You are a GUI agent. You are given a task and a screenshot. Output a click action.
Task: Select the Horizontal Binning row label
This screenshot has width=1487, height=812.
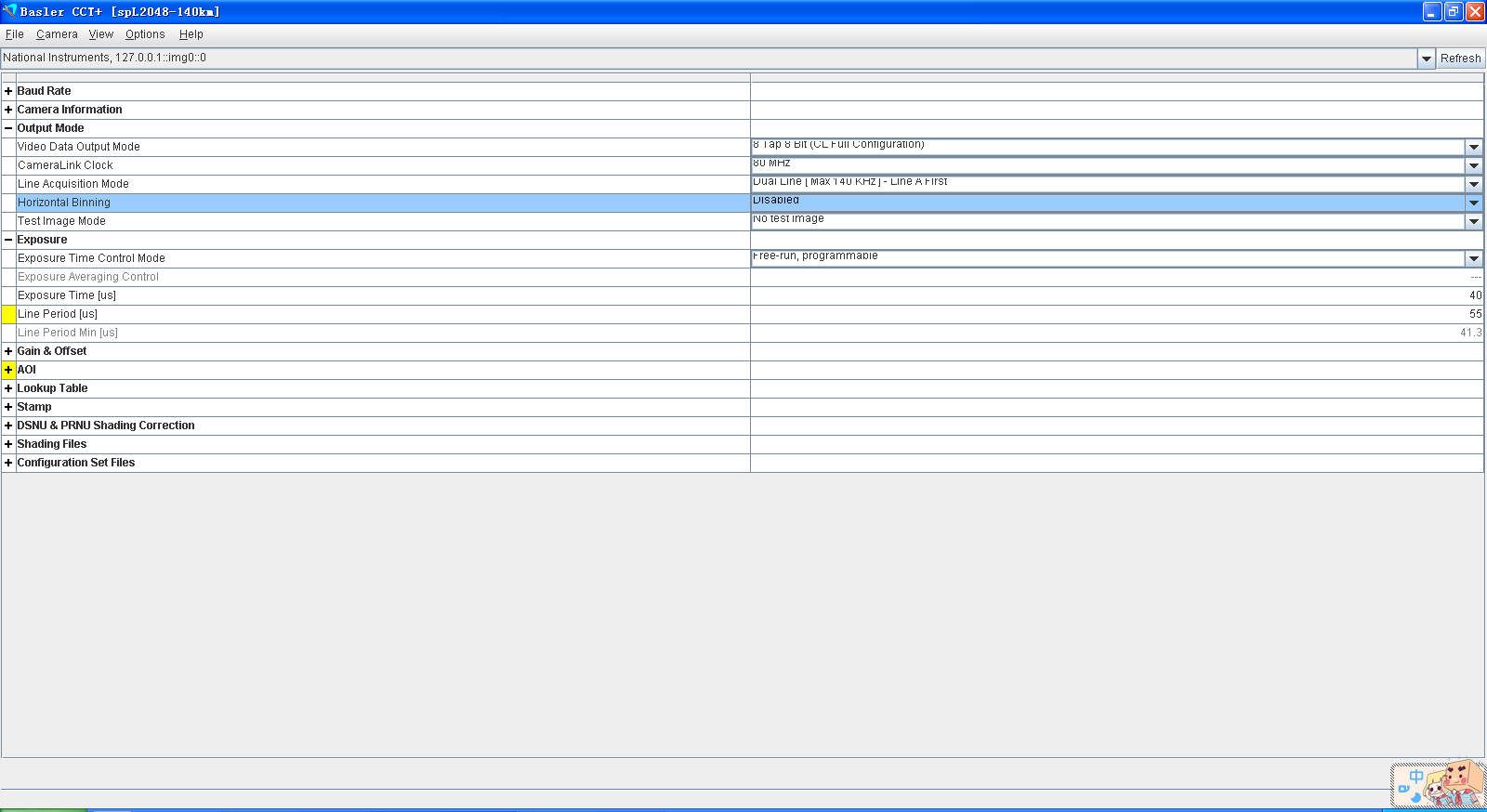[x=64, y=203]
